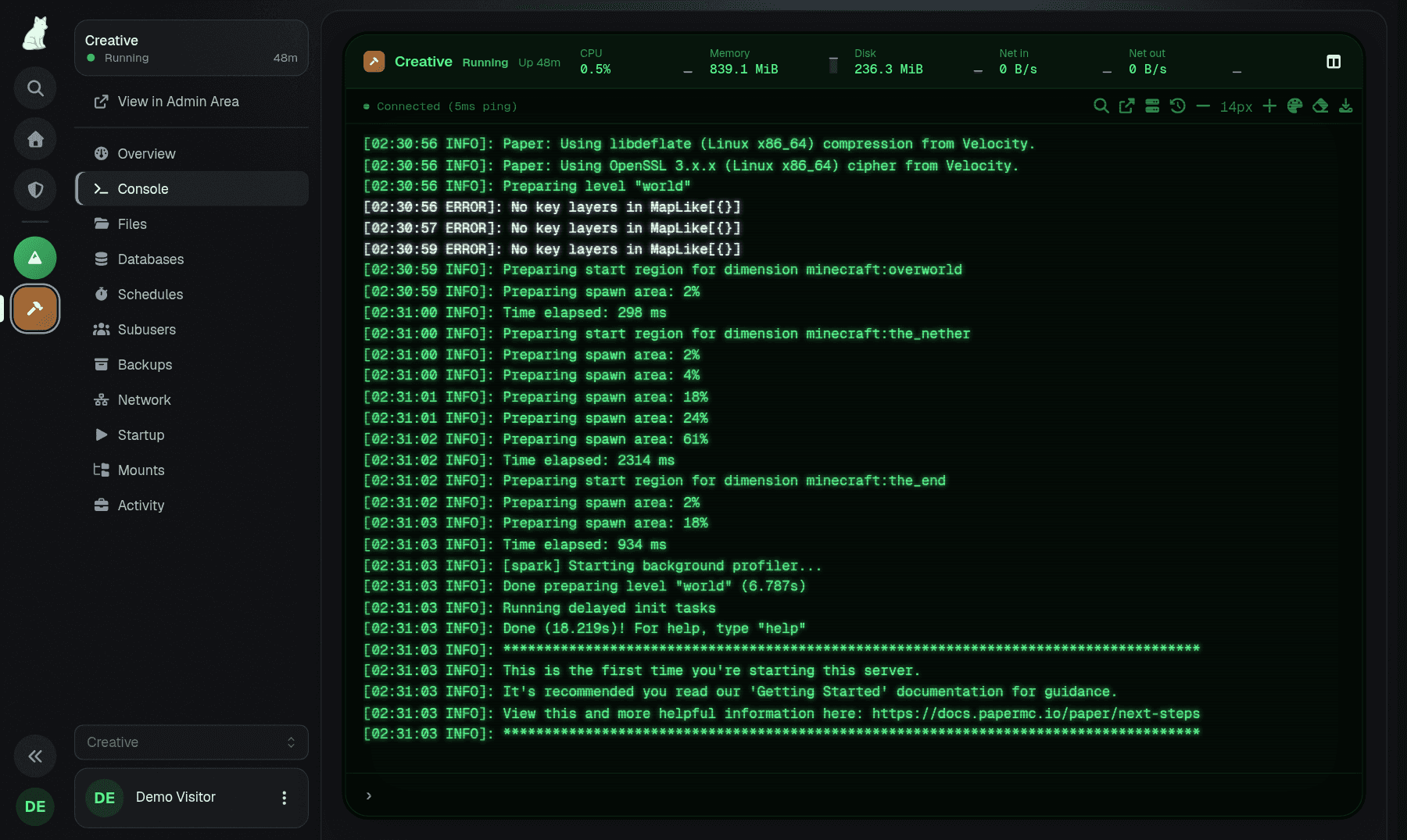Screen dimensions: 1407x840
Task: Open the console color theme palette
Action: click(1295, 106)
